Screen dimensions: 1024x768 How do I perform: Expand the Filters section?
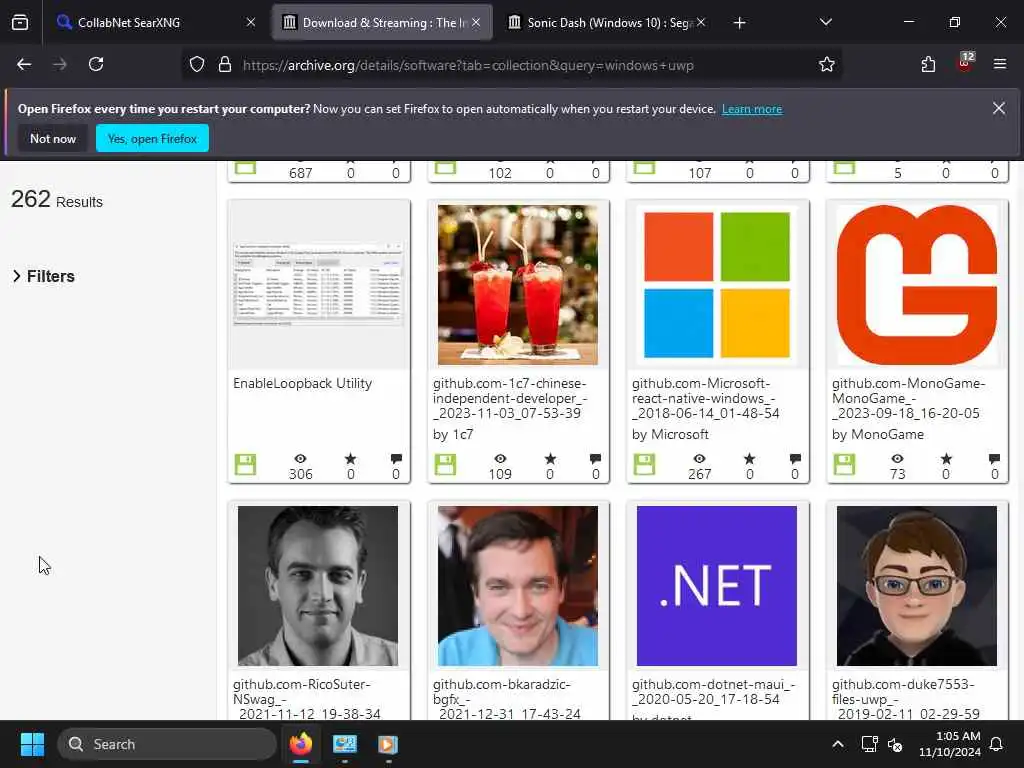44,276
